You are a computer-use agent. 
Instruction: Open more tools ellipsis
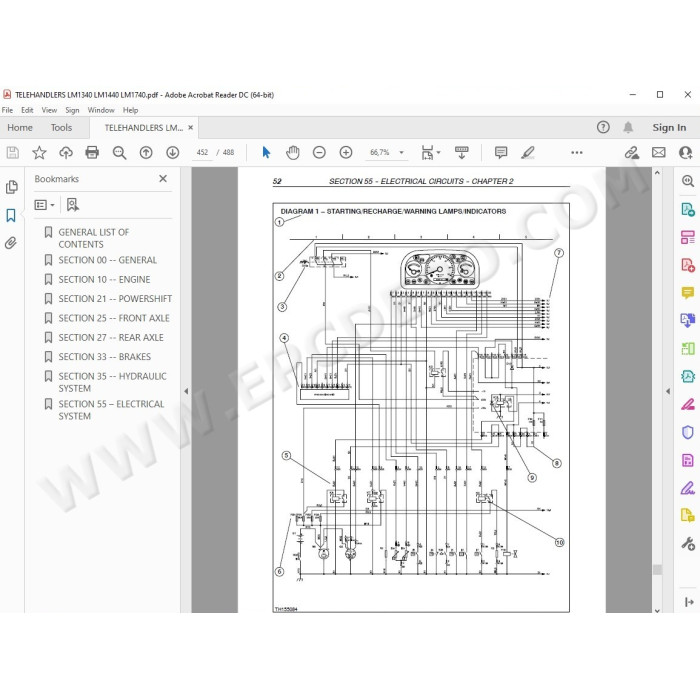577,153
